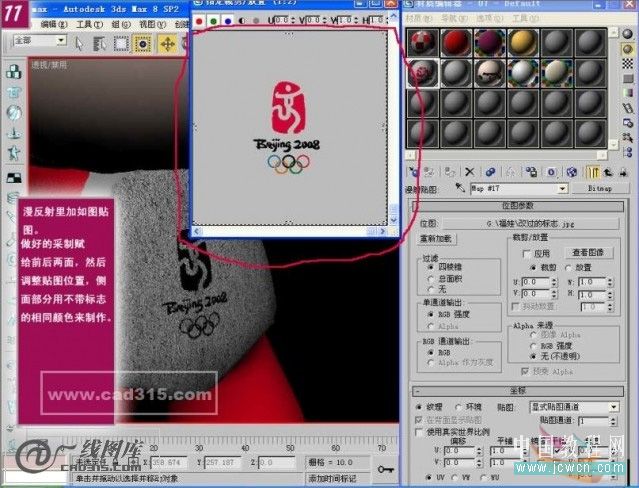Screen dimensions: 639x488
Task: Collapse the 坐标 rollout
Action: coord(518,391)
